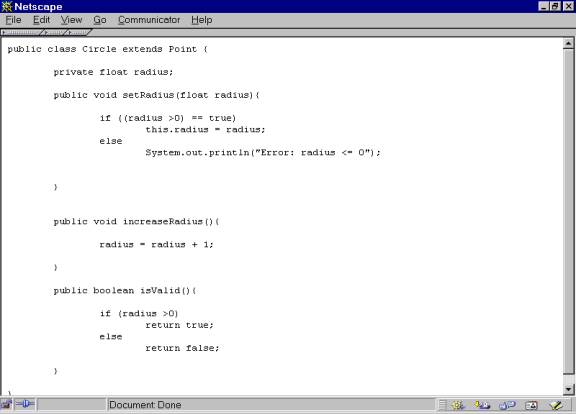
Task: Toggle the online/offline connection plug icon
Action: pyautogui.click(x=25, y=405)
